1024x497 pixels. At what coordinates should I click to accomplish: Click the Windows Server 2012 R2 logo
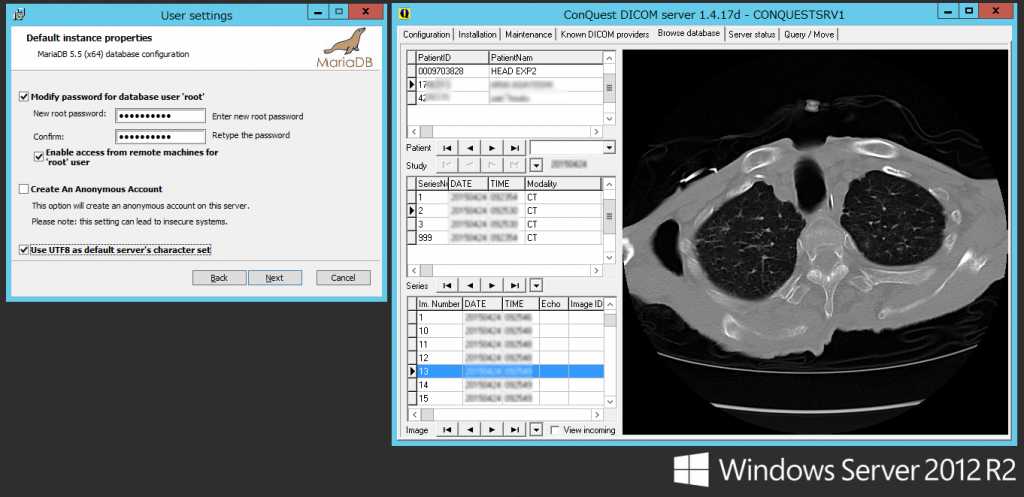[844, 470]
